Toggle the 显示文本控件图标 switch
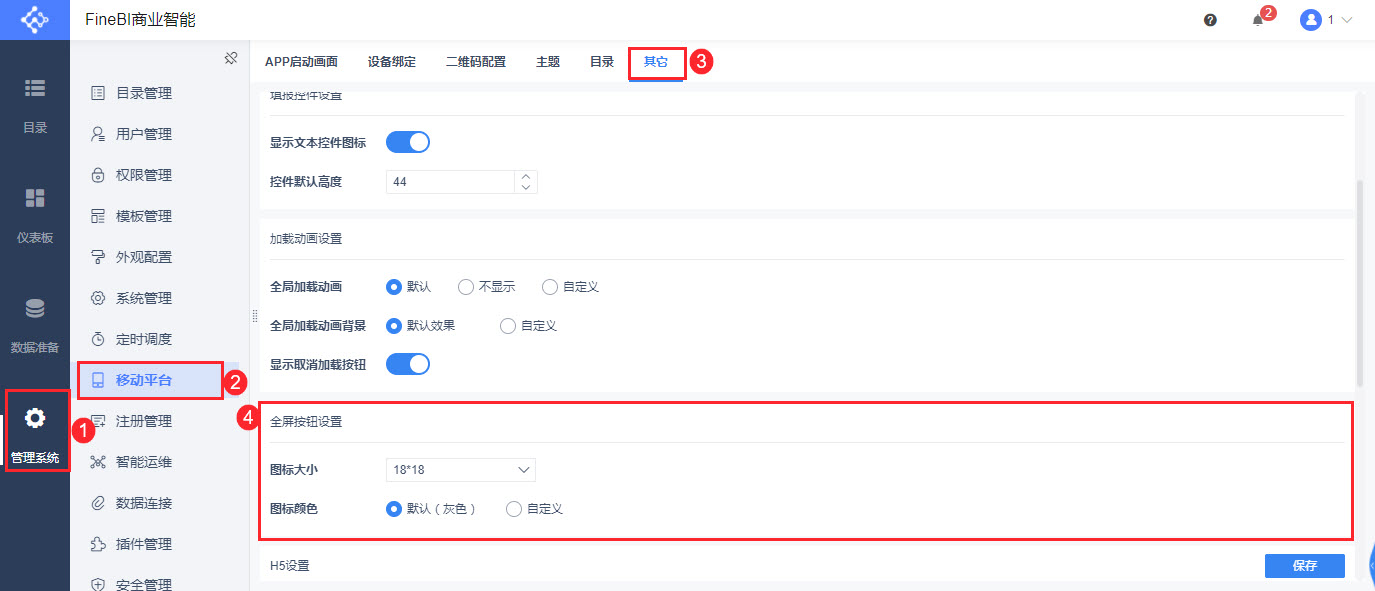This screenshot has height=591, width=1375. tap(408, 142)
